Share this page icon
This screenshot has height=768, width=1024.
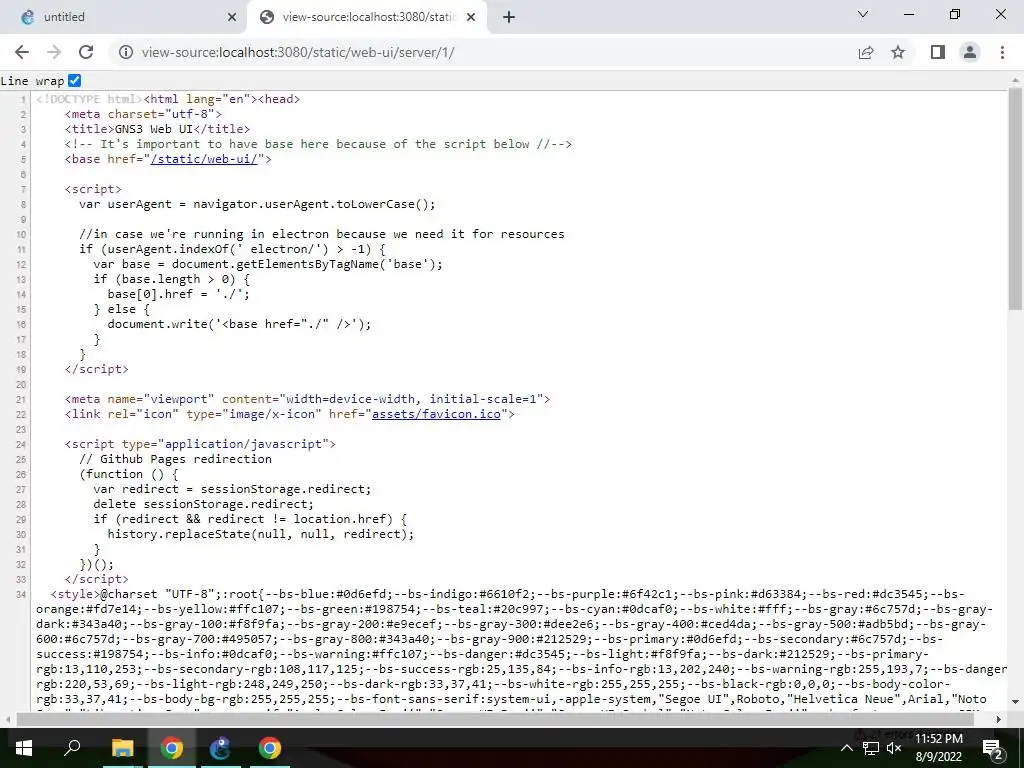pos(866,52)
